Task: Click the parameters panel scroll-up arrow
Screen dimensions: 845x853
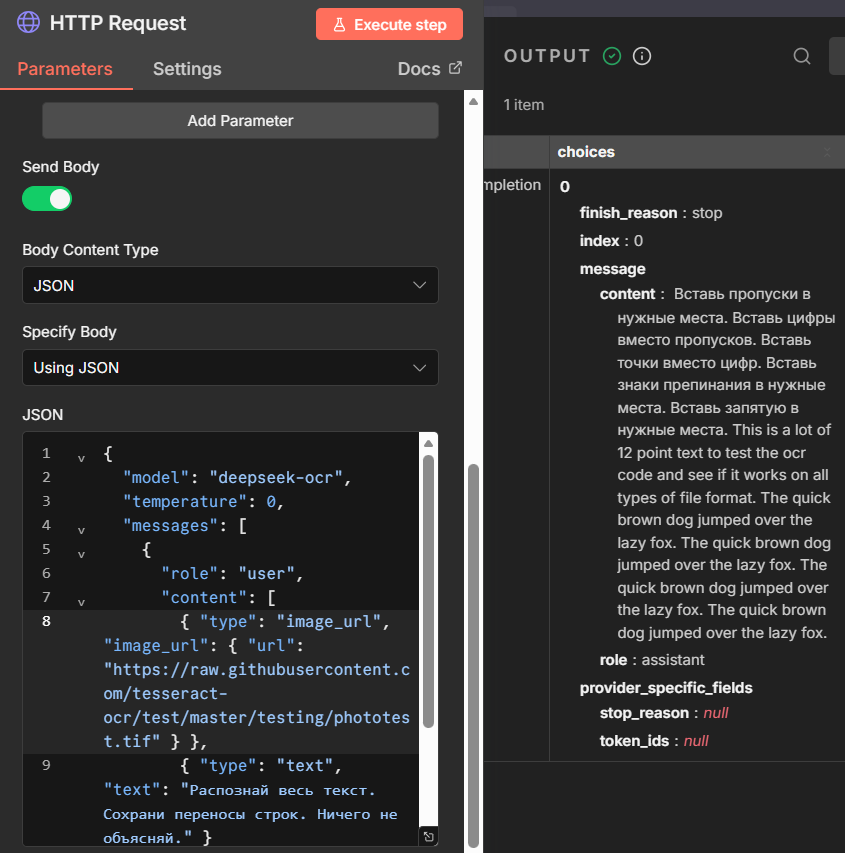Action: click(x=473, y=102)
